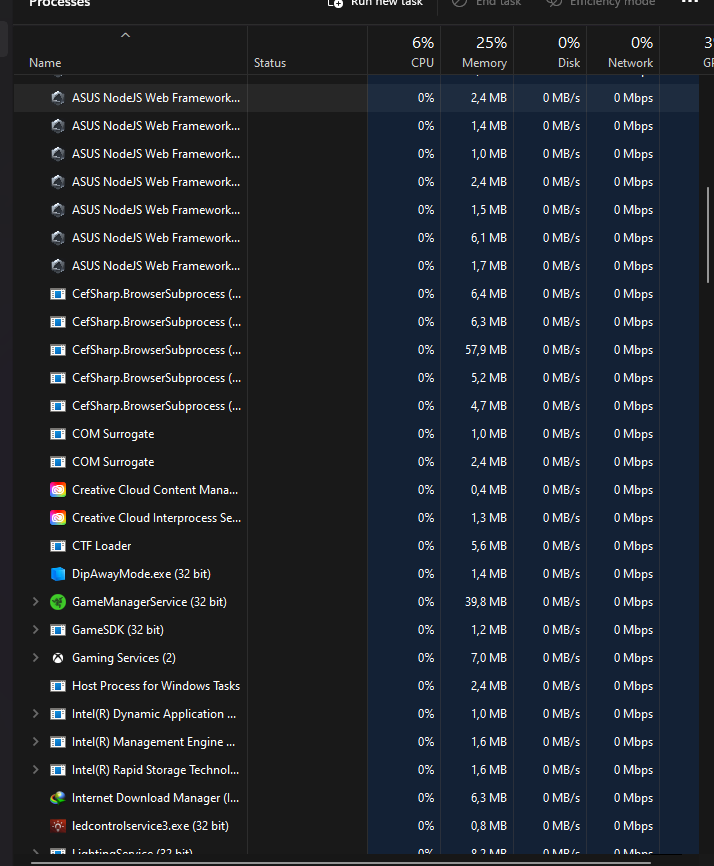The image size is (714, 866).
Task: Click the Intel Management Engine icon
Action: pos(58,742)
